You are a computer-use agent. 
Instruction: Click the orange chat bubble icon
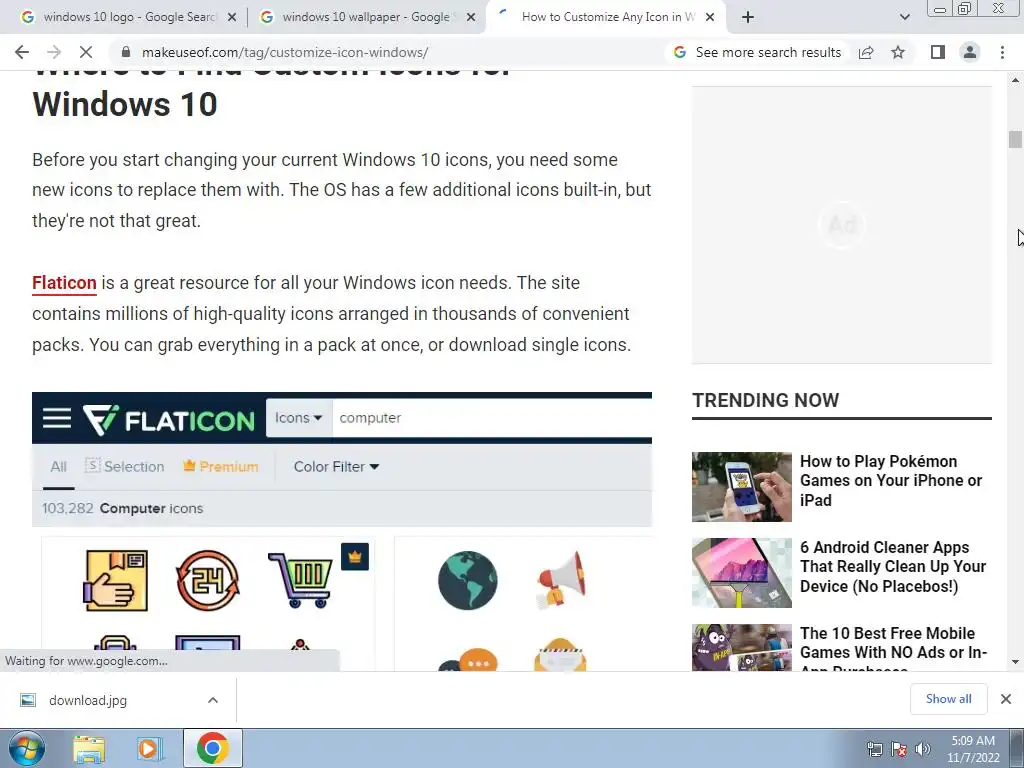[479, 660]
